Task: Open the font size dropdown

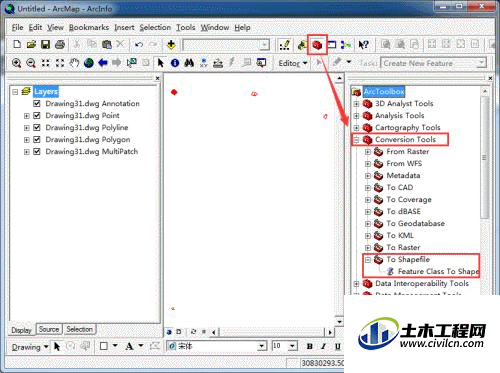Action: pyautogui.click(x=292, y=346)
